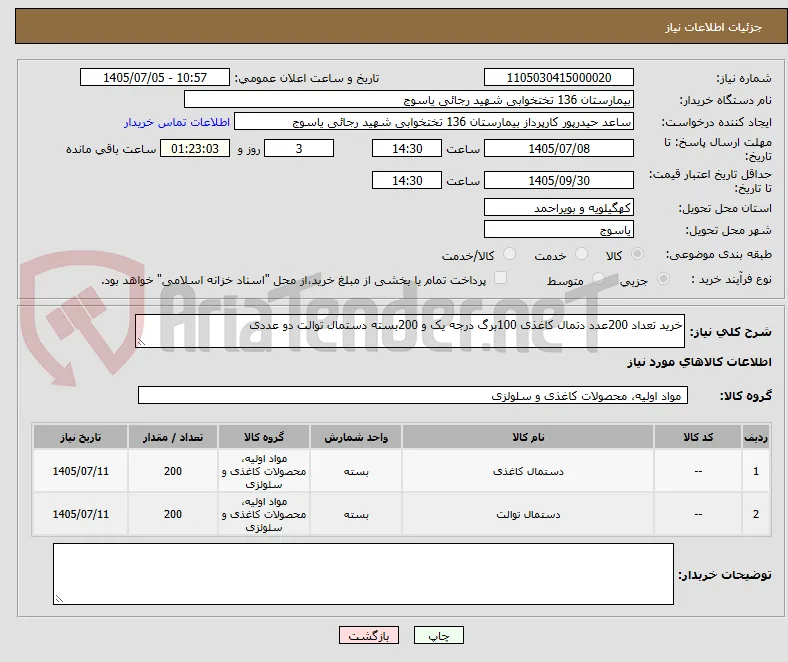The width and height of the screenshot is (788, 662).
Task: Select the خدمت radio button
Action: point(581,254)
